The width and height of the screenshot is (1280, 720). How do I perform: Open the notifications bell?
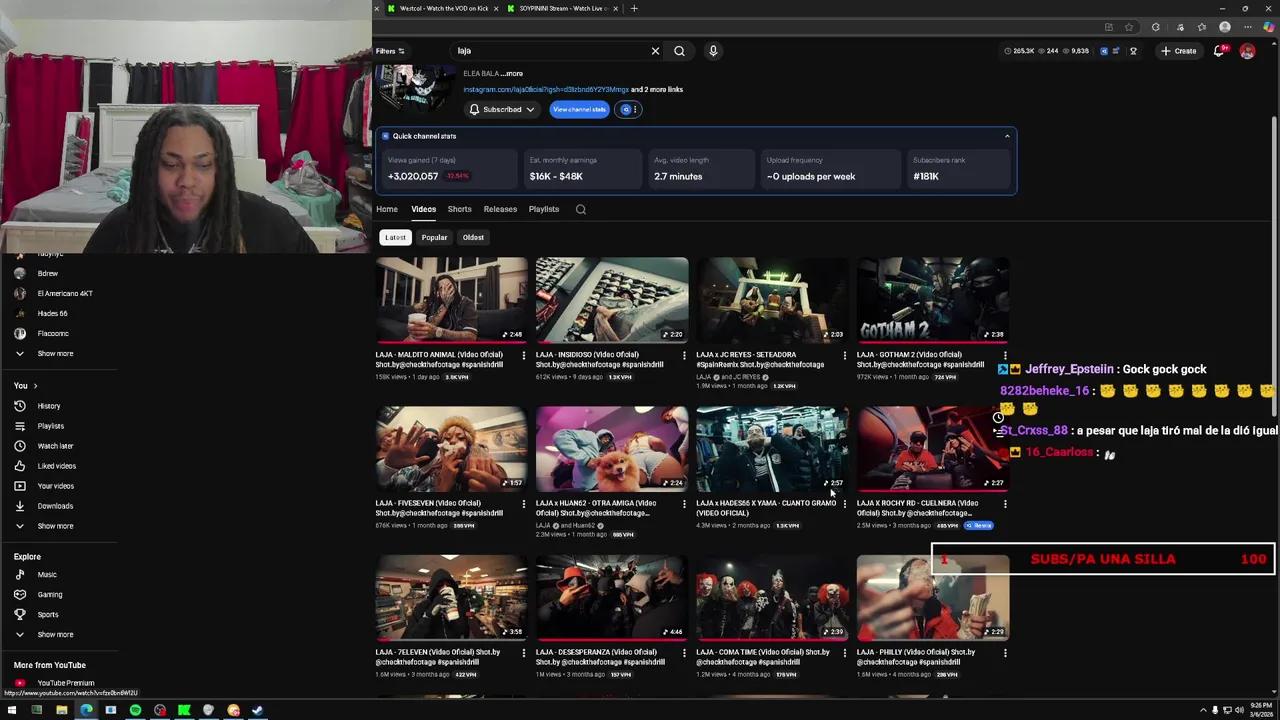[1219, 50]
